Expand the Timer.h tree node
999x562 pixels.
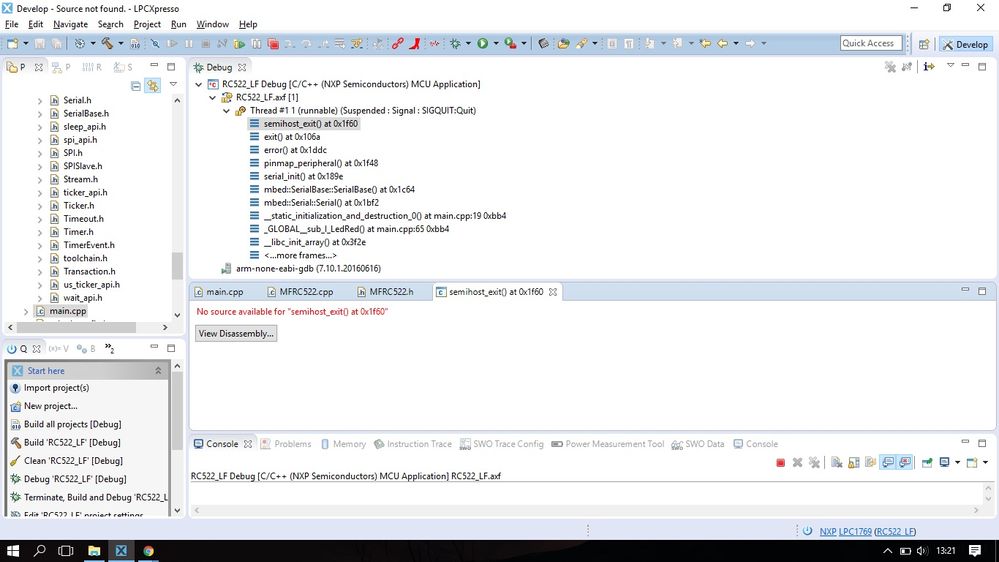tap(40, 233)
